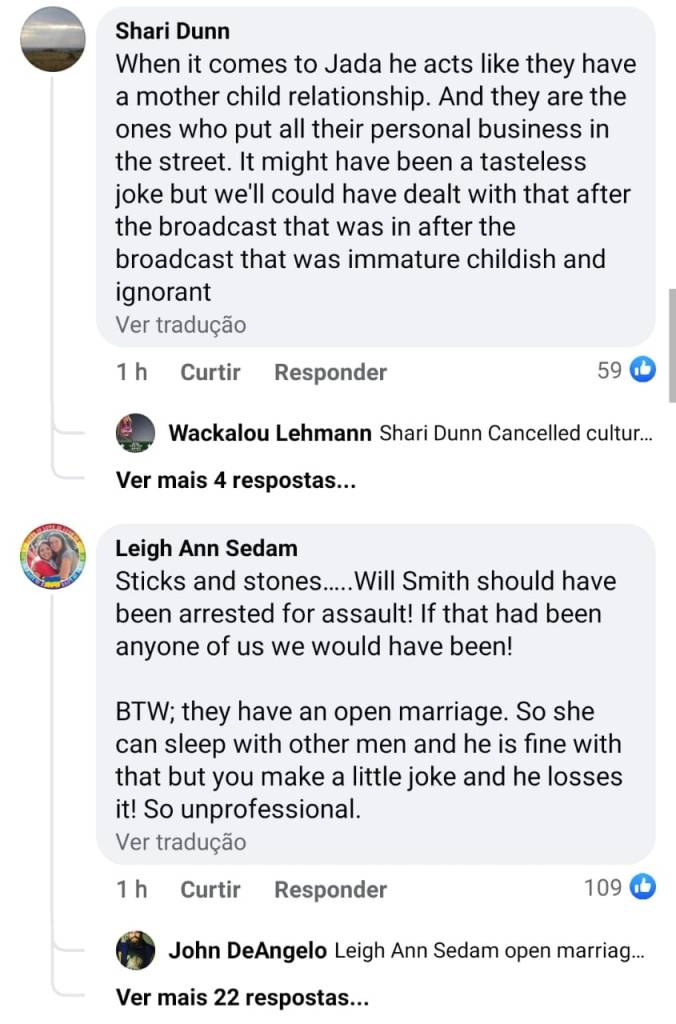Tap Curtir under Shari Dunn's comment
676x1024 pixels.
pyautogui.click(x=210, y=372)
